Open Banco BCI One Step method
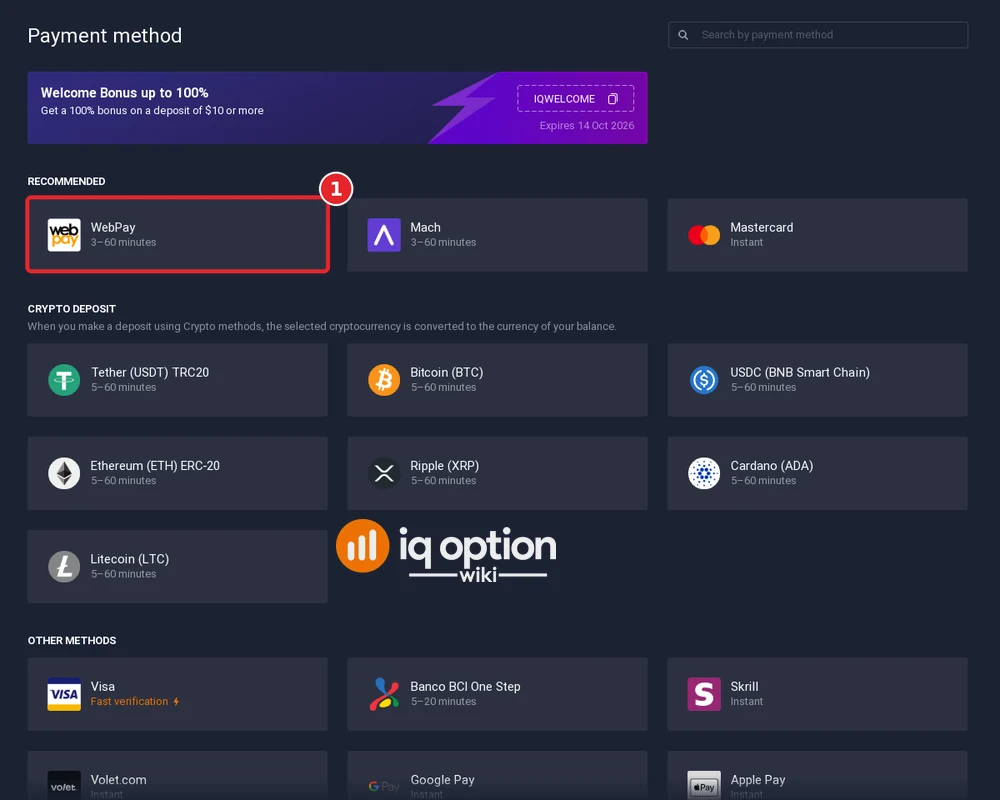This screenshot has width=1000, height=800. (497, 693)
